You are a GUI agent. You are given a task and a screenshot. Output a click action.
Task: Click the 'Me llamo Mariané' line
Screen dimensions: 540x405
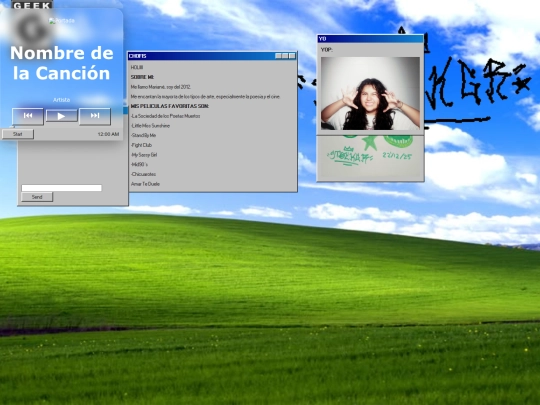coord(161,87)
